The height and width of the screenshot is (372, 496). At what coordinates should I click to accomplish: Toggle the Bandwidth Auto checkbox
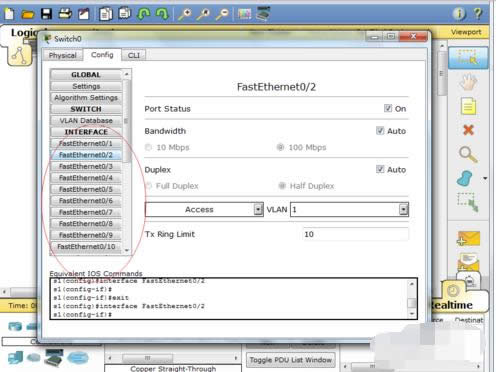tap(380, 131)
